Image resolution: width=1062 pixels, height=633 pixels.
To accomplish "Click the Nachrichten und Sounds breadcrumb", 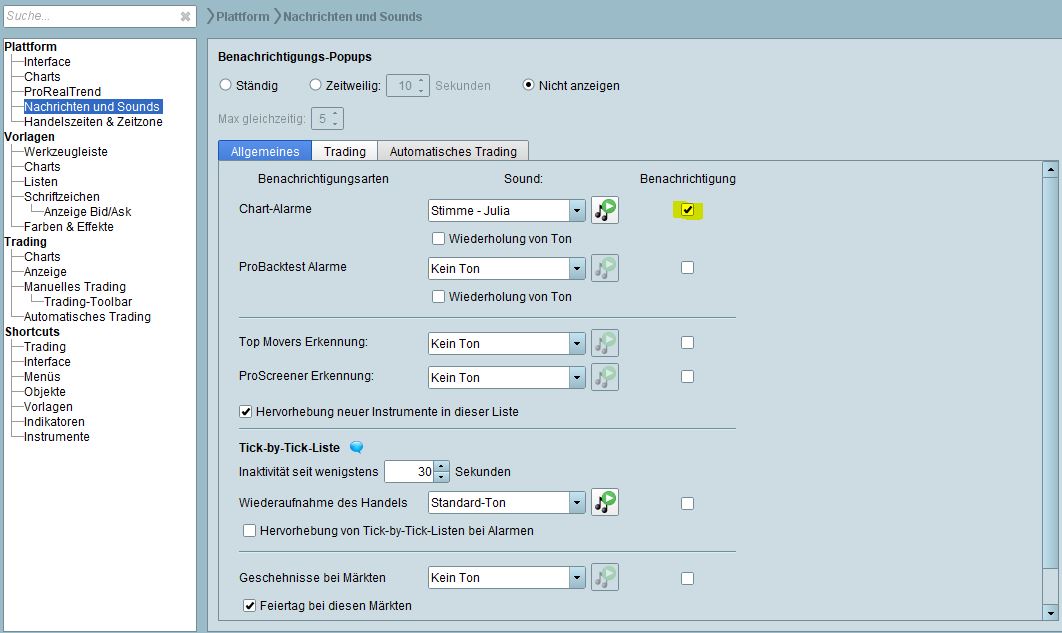I will point(352,16).
